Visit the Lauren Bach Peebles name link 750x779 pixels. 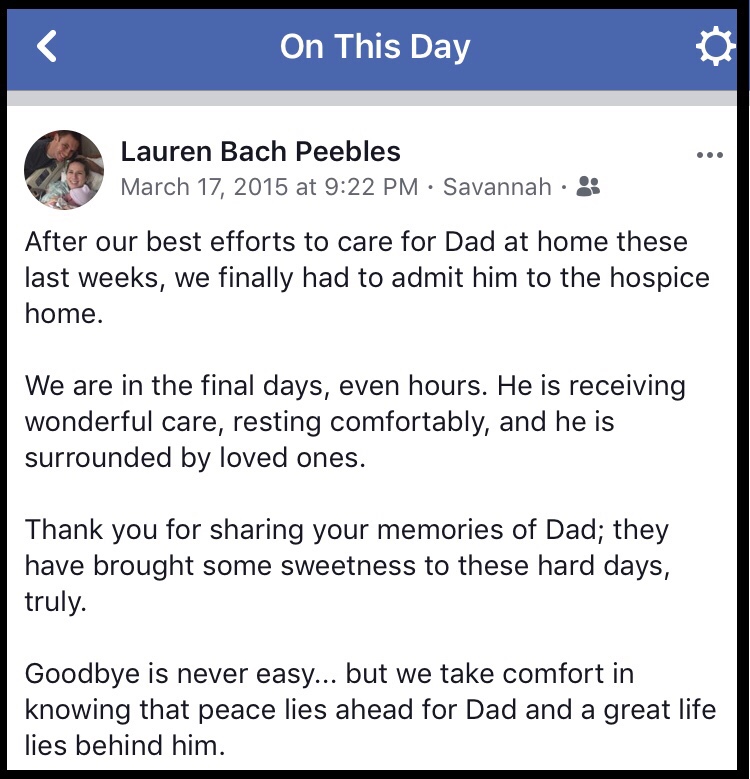[260, 151]
